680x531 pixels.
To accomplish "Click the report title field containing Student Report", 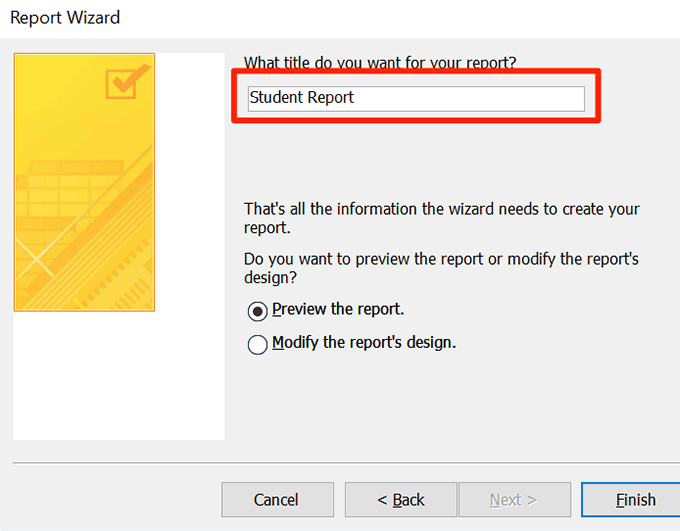I will tap(416, 98).
